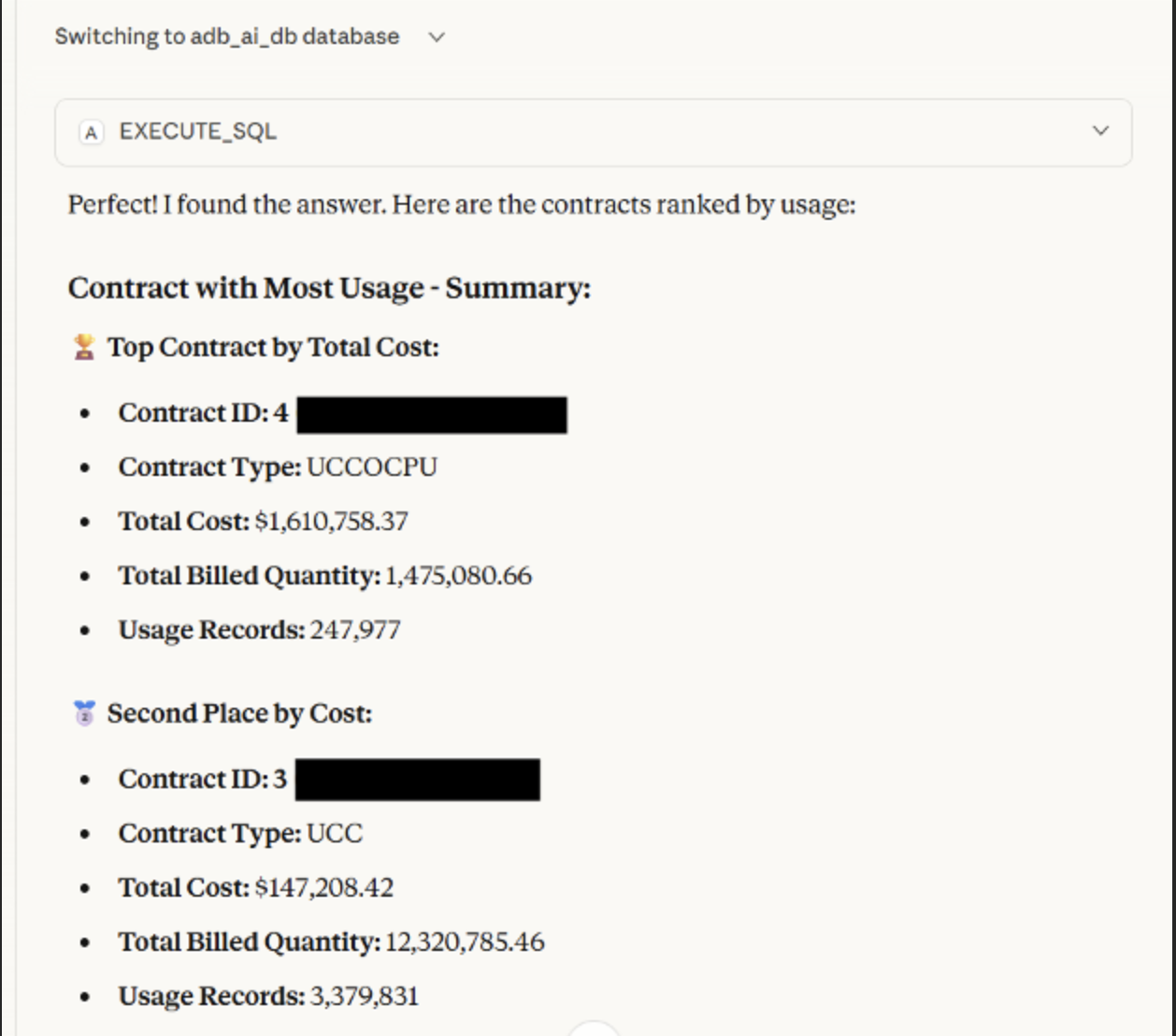Viewport: 1176px width, 1036px height.
Task: Click the 1,475,080.66 billed quantity value
Action: [458, 576]
